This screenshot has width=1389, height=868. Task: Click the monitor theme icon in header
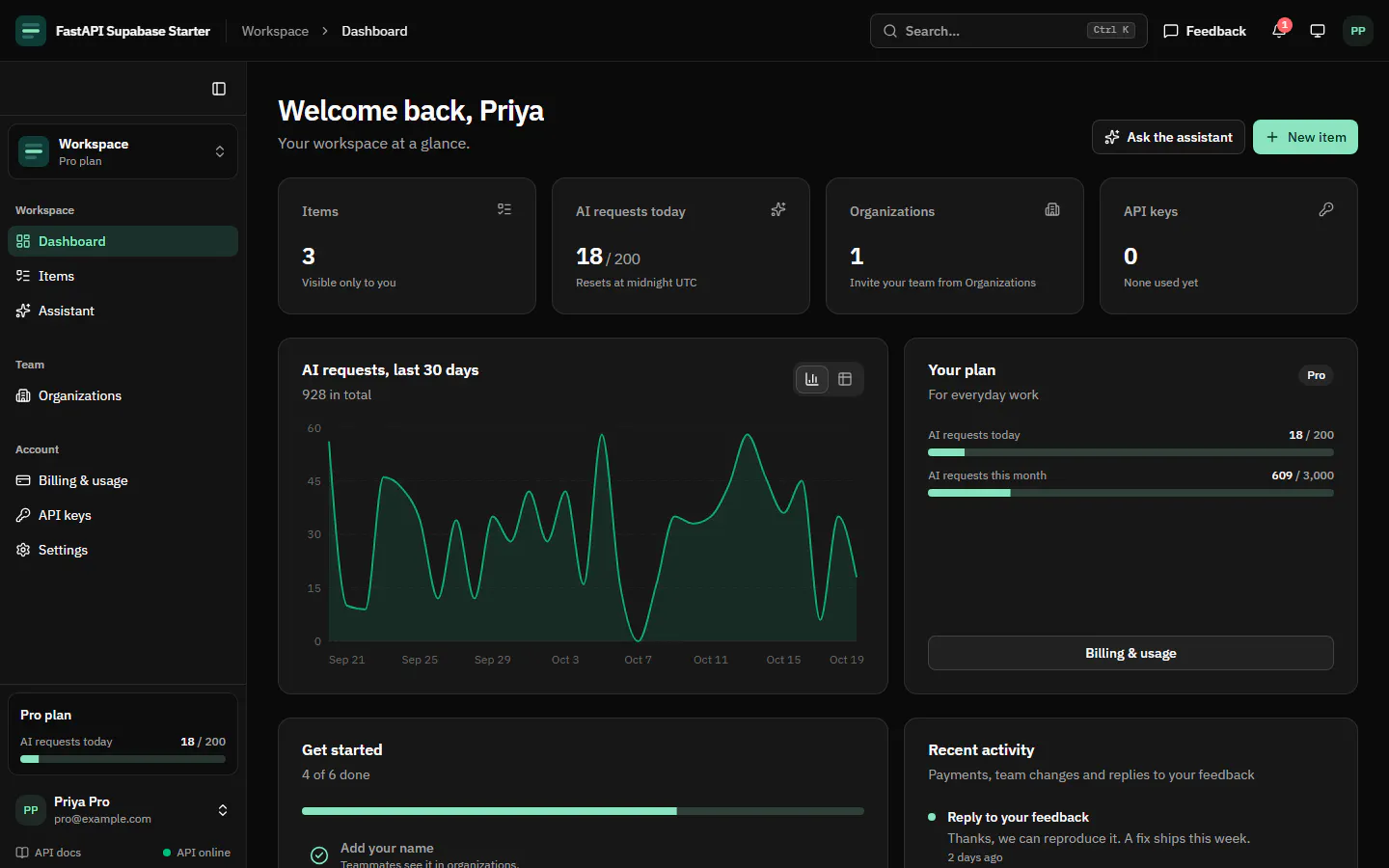tap(1318, 31)
